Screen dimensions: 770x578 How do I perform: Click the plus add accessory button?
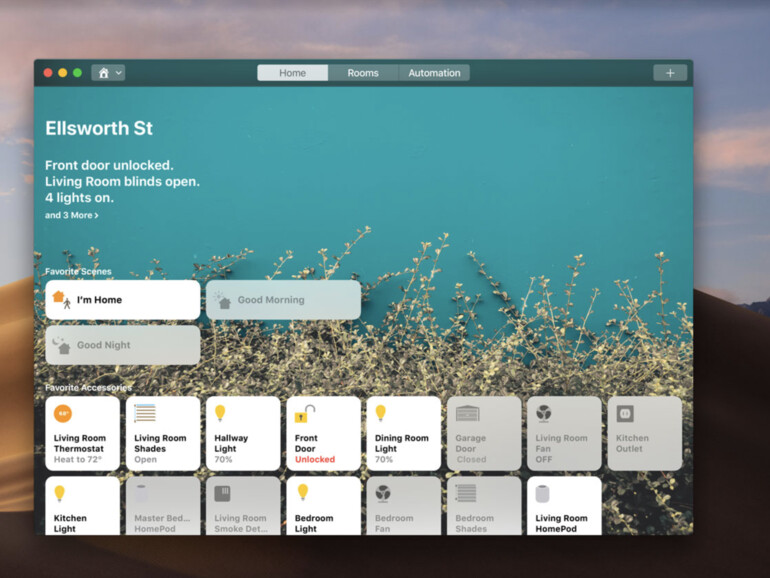(670, 73)
